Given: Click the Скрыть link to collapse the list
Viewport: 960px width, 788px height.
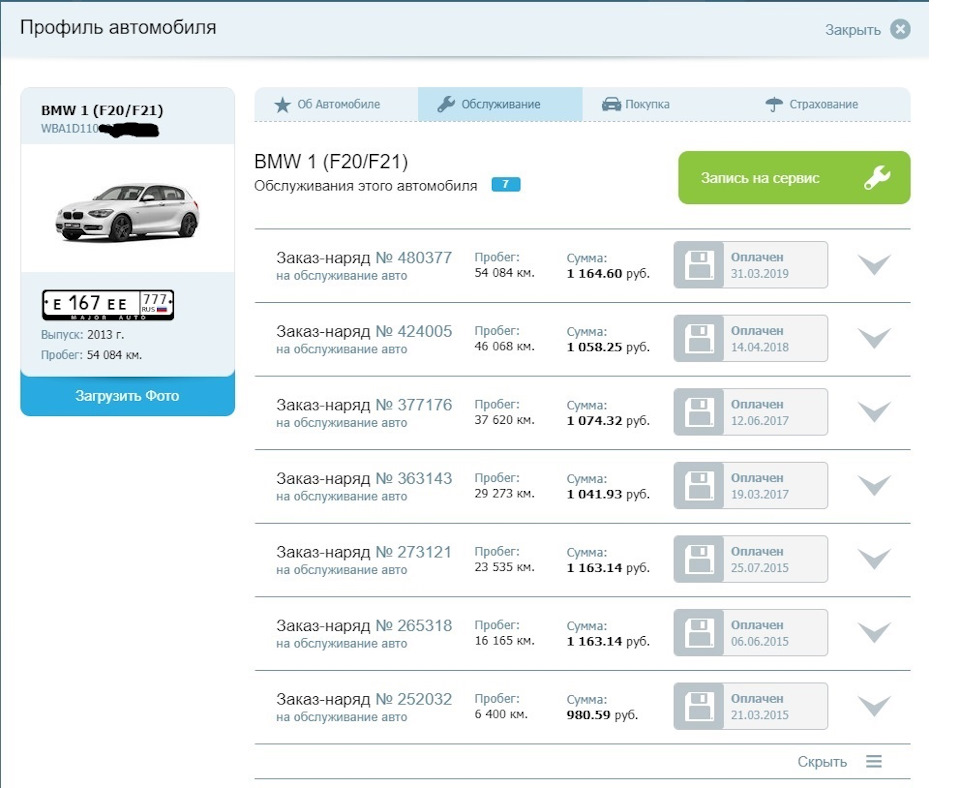Looking at the screenshot, I should pyautogui.click(x=822, y=762).
